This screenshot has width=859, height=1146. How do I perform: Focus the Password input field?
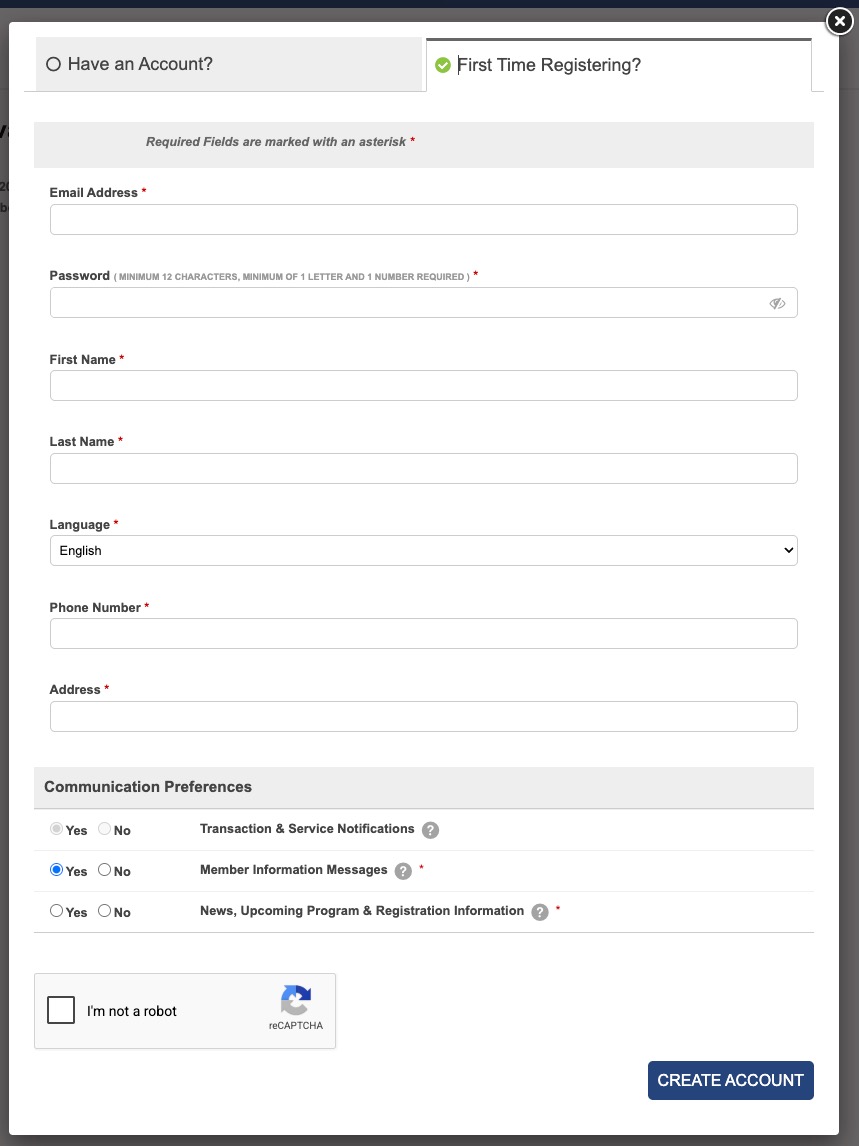point(423,303)
